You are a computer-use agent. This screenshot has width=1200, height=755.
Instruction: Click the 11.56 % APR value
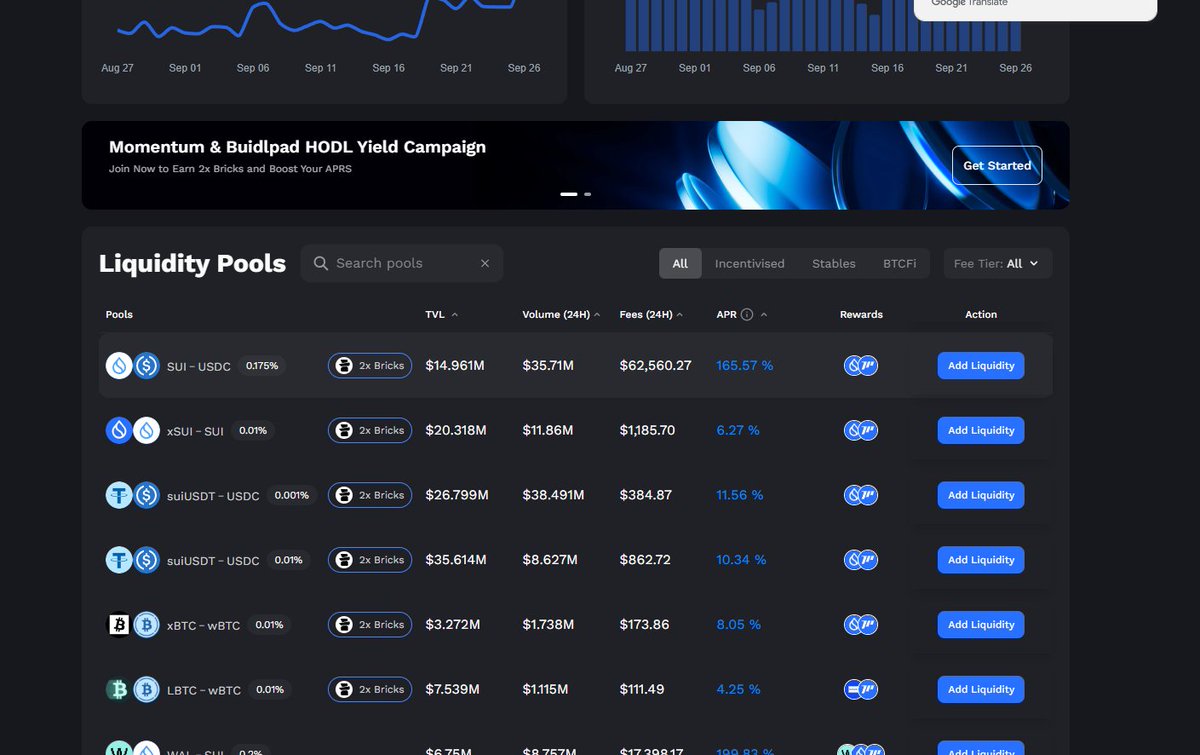[x=740, y=495]
